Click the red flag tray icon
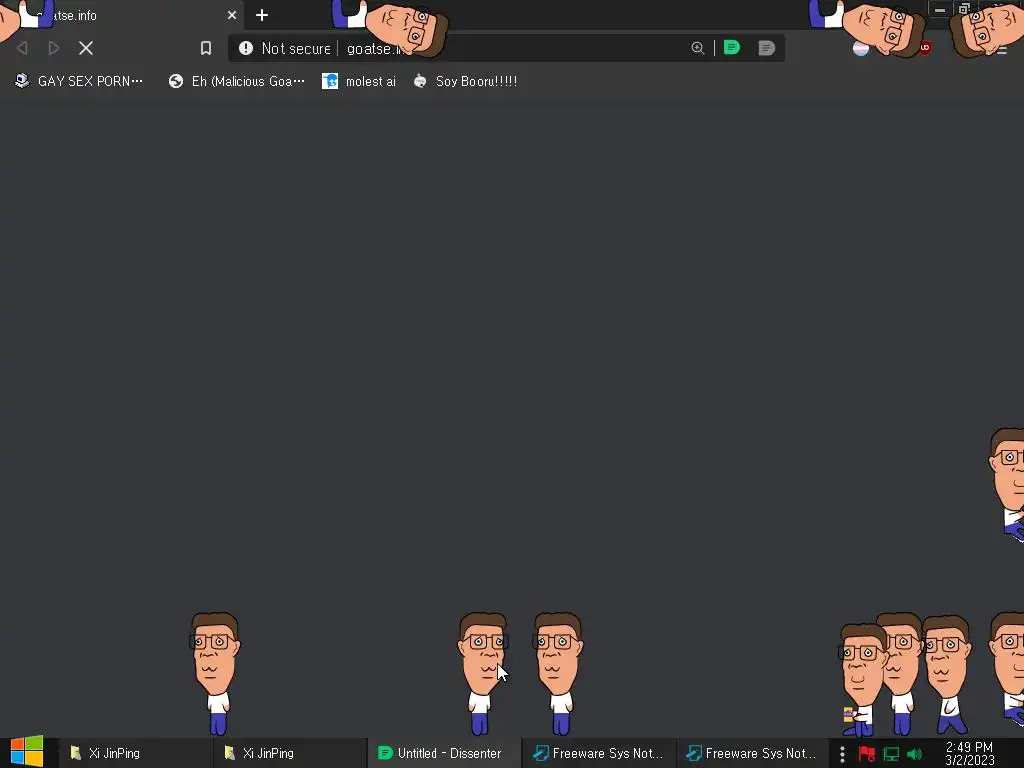This screenshot has height=768, width=1024. click(867, 754)
